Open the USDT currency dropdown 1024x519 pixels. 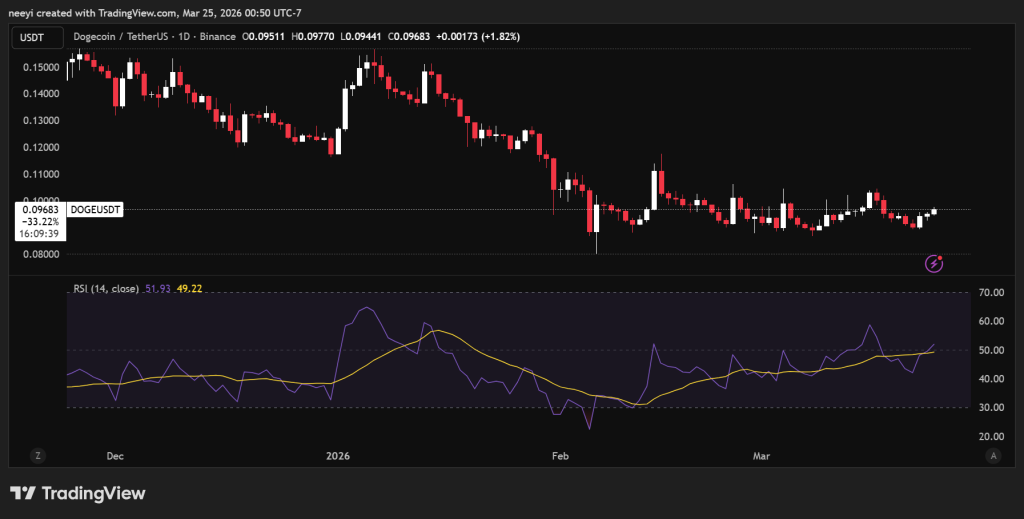point(34,37)
